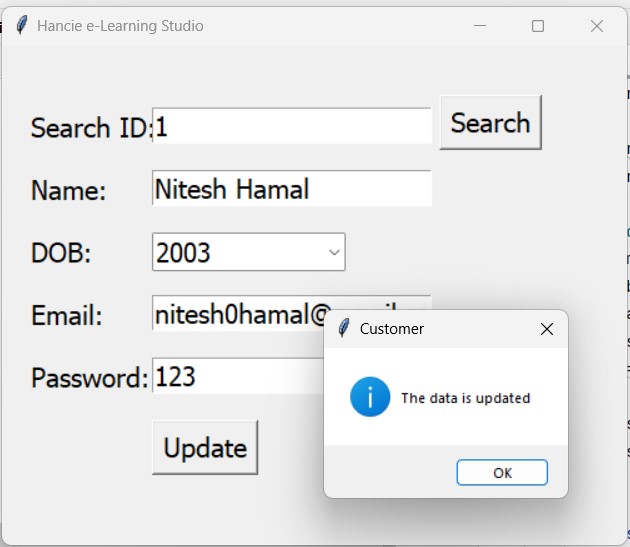The image size is (630, 547).
Task: Minimize the Hancie e-Learning Studio window
Action: 479,26
